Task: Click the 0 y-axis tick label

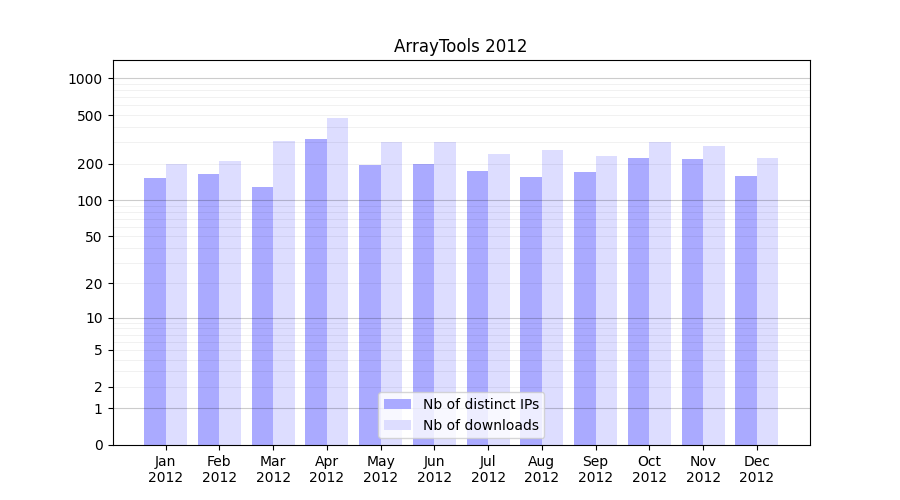Action: [98, 445]
